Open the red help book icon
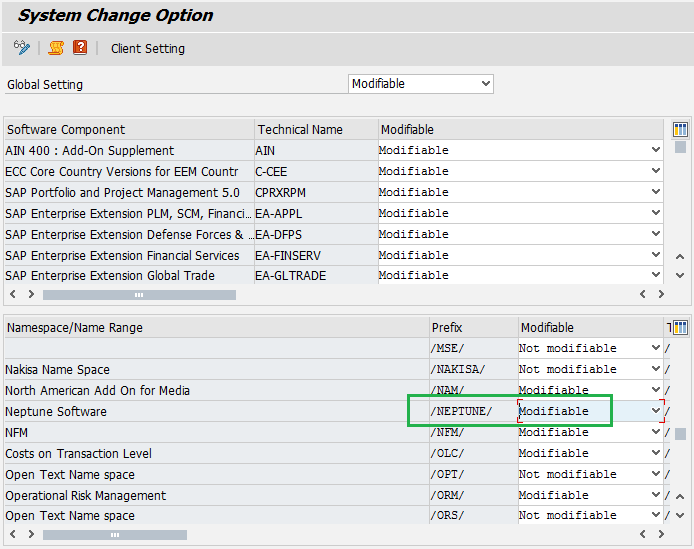694x549 pixels. point(80,48)
